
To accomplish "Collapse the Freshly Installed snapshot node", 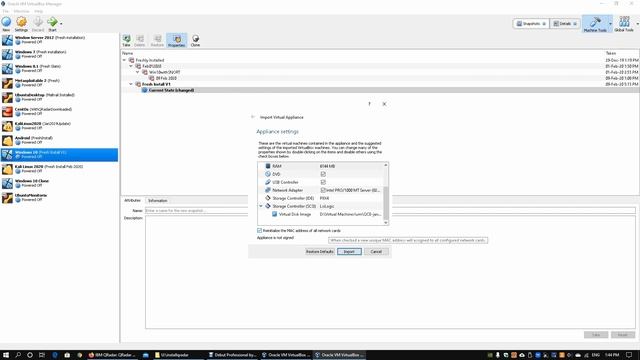I will pos(124,60).
